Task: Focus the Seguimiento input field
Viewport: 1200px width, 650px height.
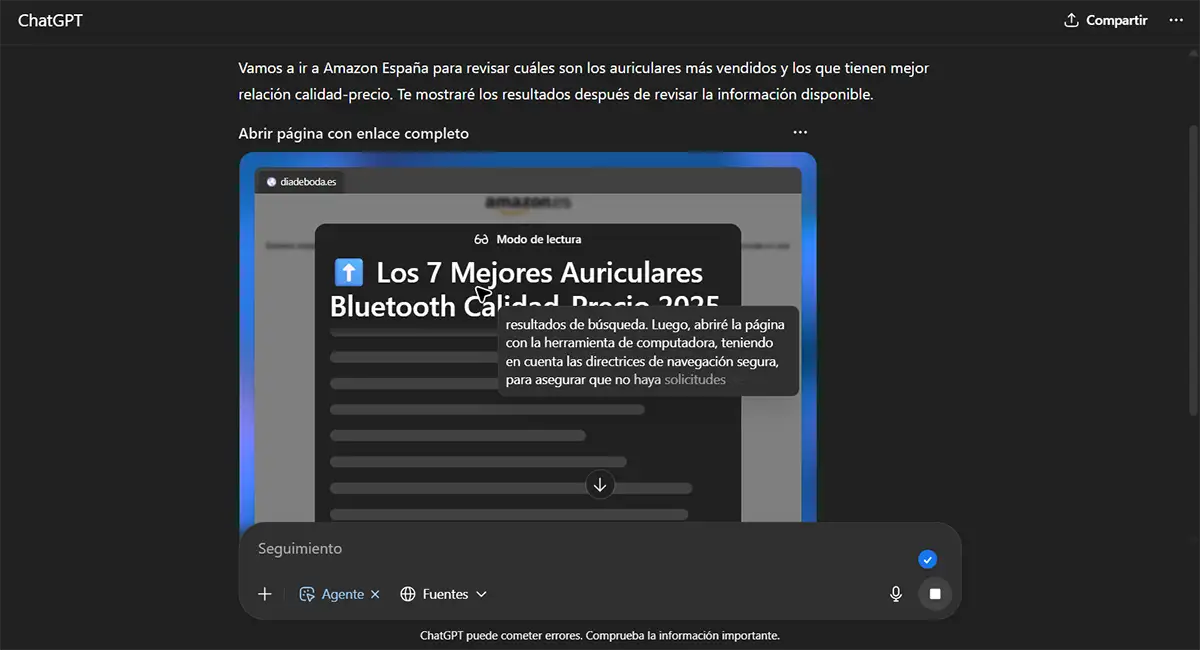Action: pos(580,549)
